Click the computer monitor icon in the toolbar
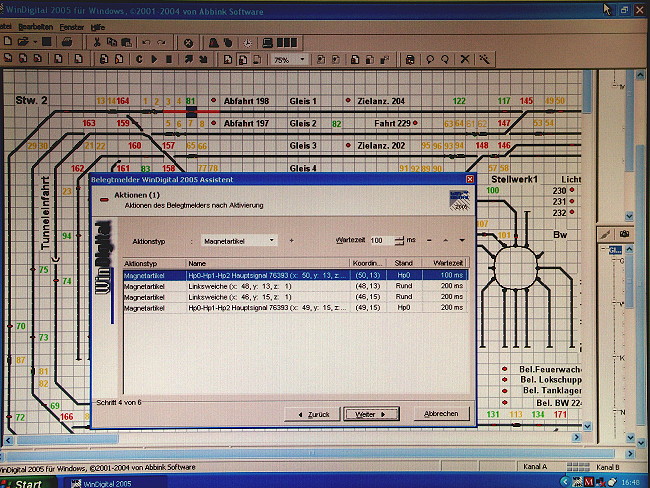Screen dimensions: 650x488 pyautogui.click(x=267, y=43)
